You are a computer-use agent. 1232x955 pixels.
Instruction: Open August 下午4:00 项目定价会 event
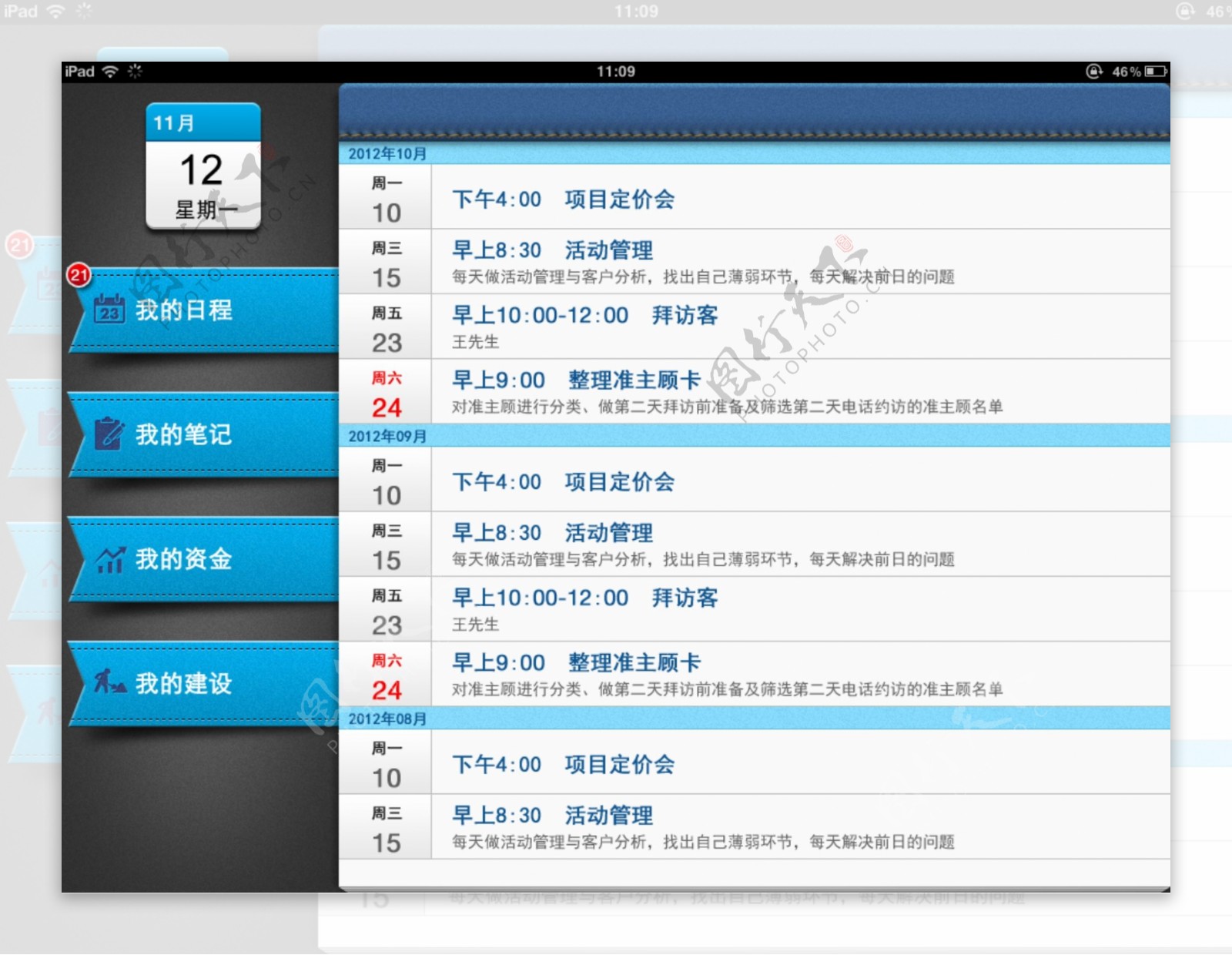tap(801, 762)
